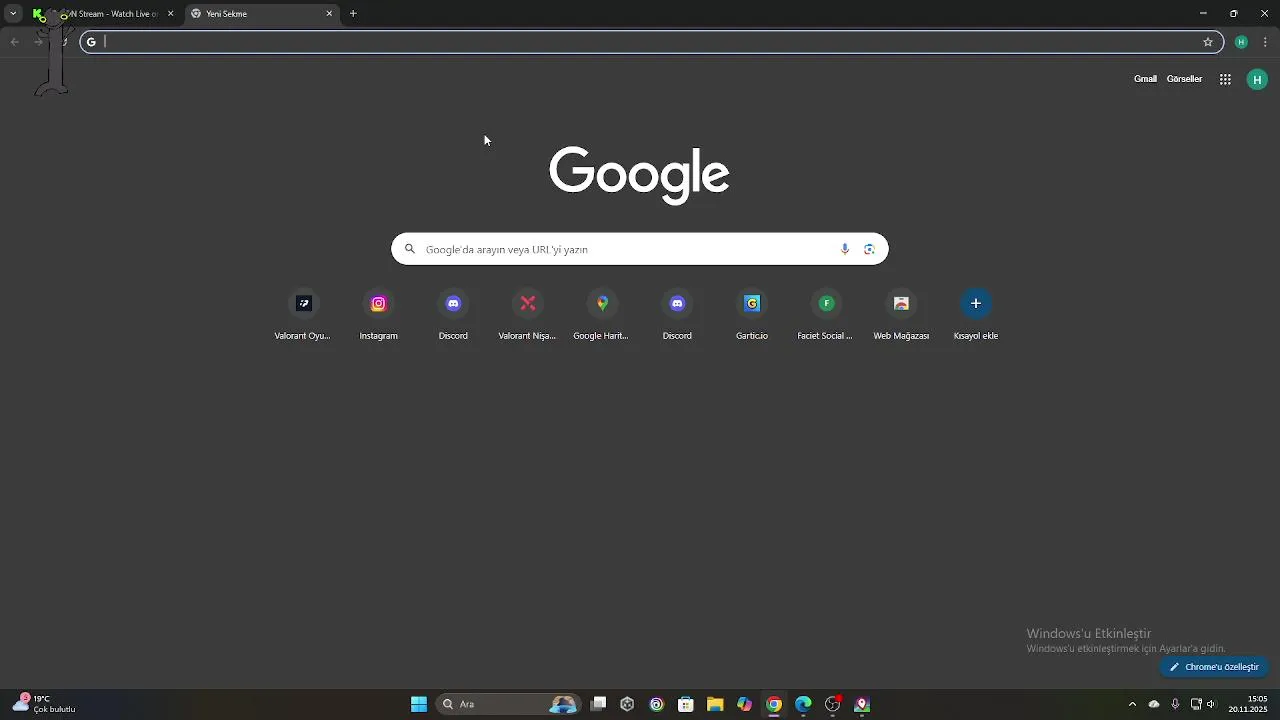
Task: Open the Google account avatar on the page
Action: pos(1257,79)
